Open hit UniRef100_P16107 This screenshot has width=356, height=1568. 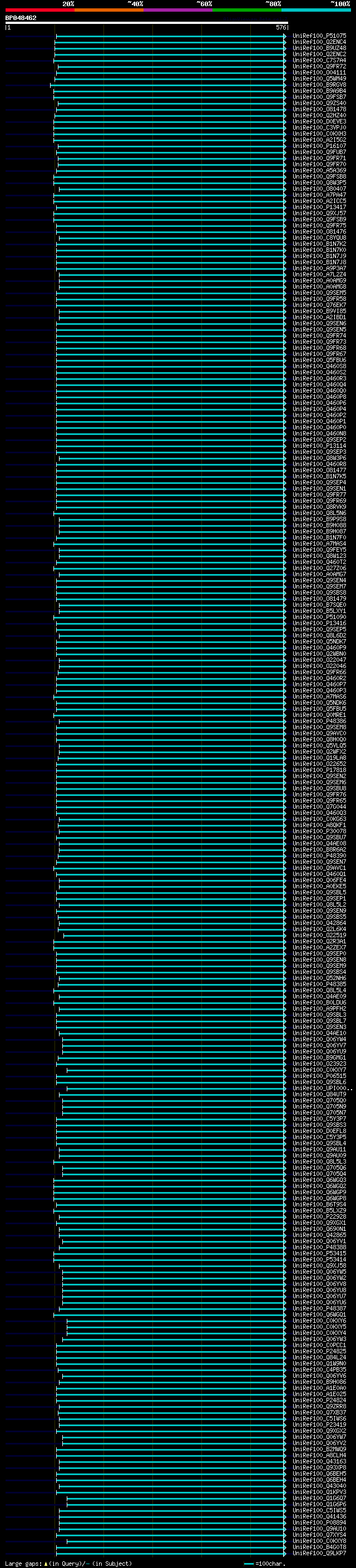click(319, 146)
